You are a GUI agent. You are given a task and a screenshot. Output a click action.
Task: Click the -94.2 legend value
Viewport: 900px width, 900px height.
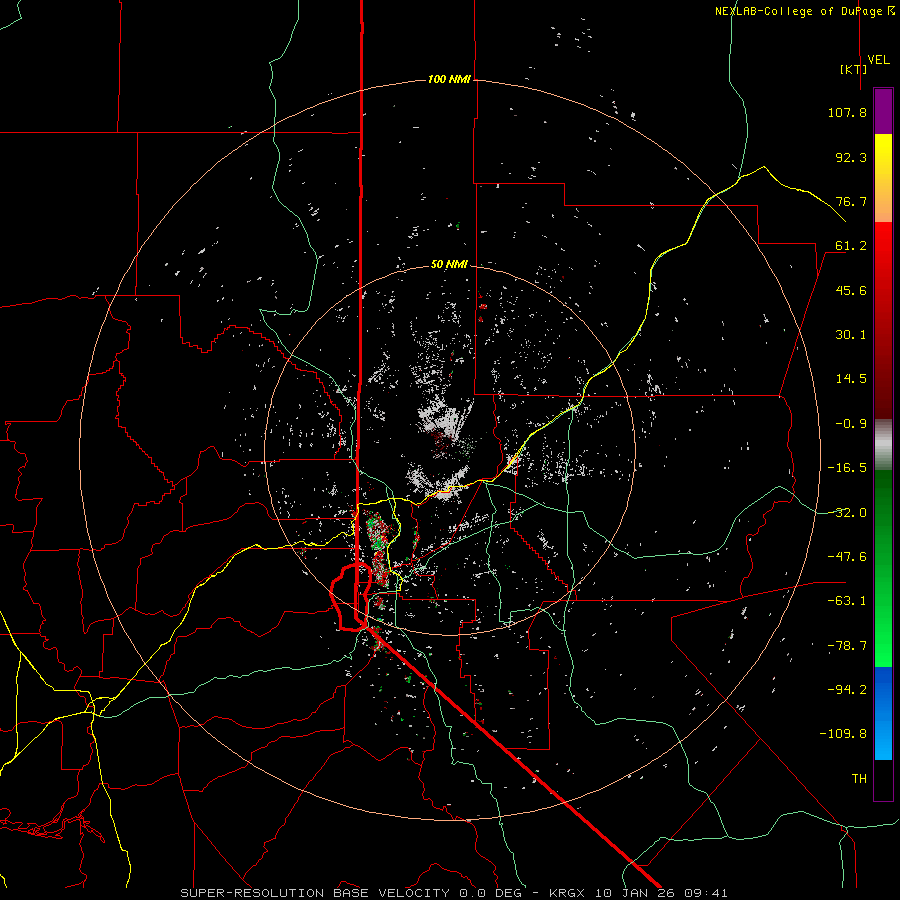click(847, 690)
